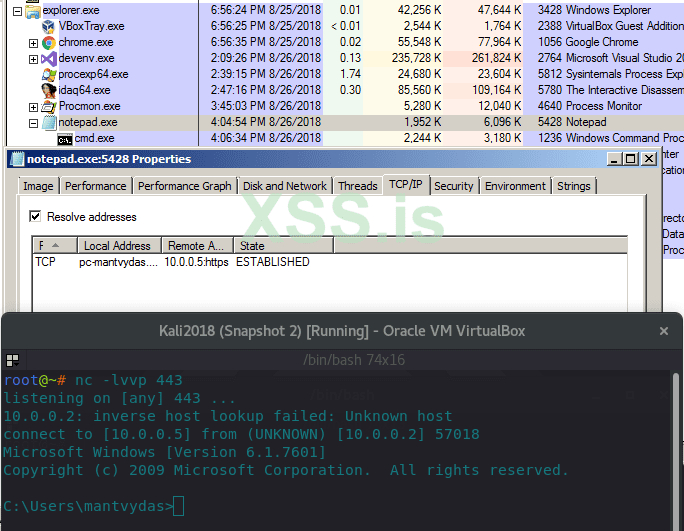Click the terminal split-layout grid icon

(x=13, y=360)
